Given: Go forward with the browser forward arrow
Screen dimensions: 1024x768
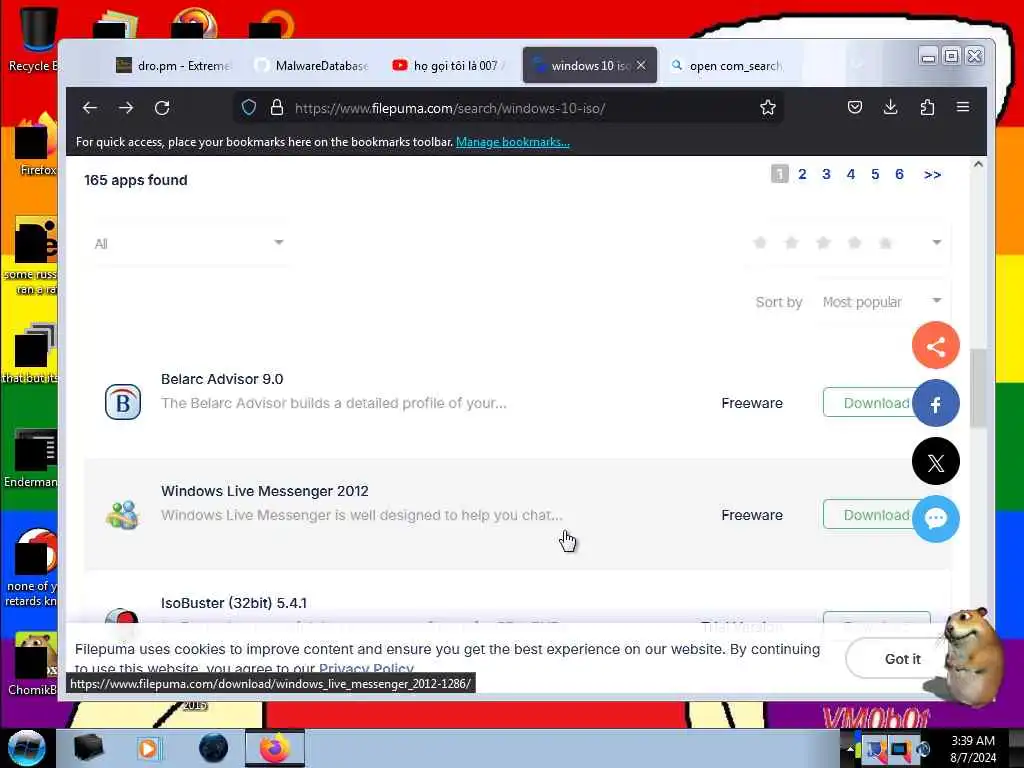Looking at the screenshot, I should coord(126,108).
